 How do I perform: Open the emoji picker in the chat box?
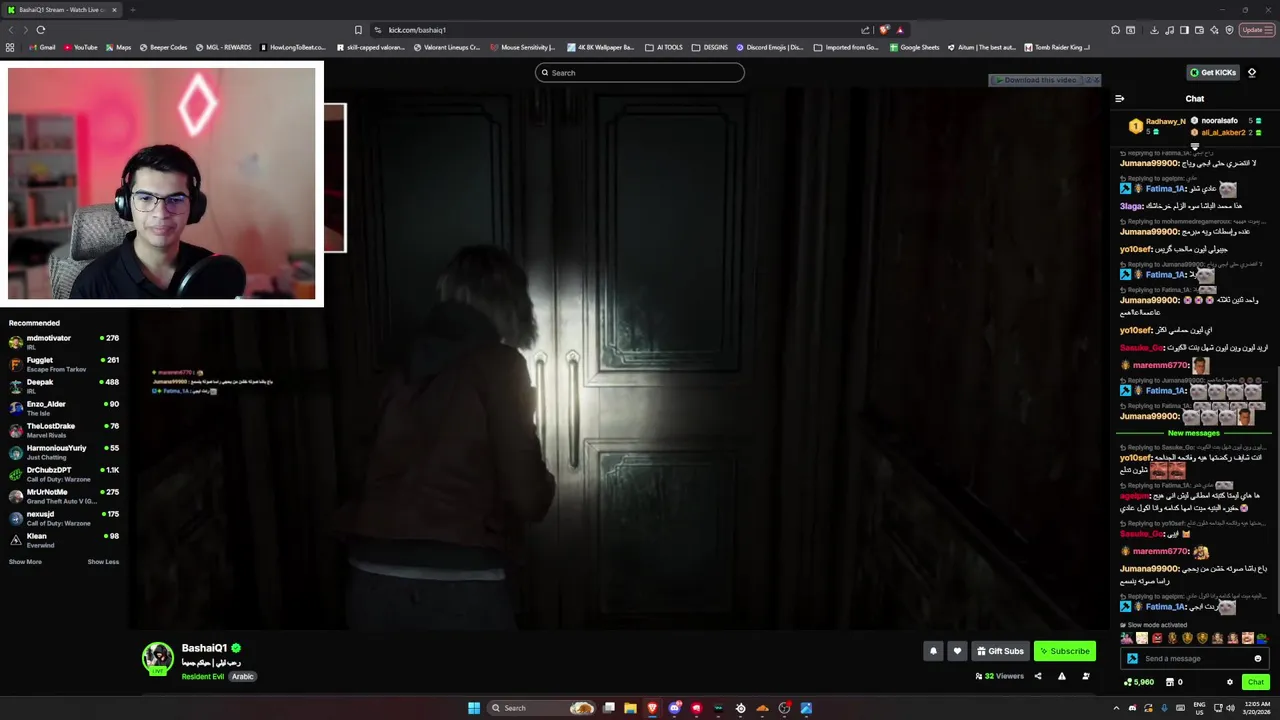[x=1257, y=659]
